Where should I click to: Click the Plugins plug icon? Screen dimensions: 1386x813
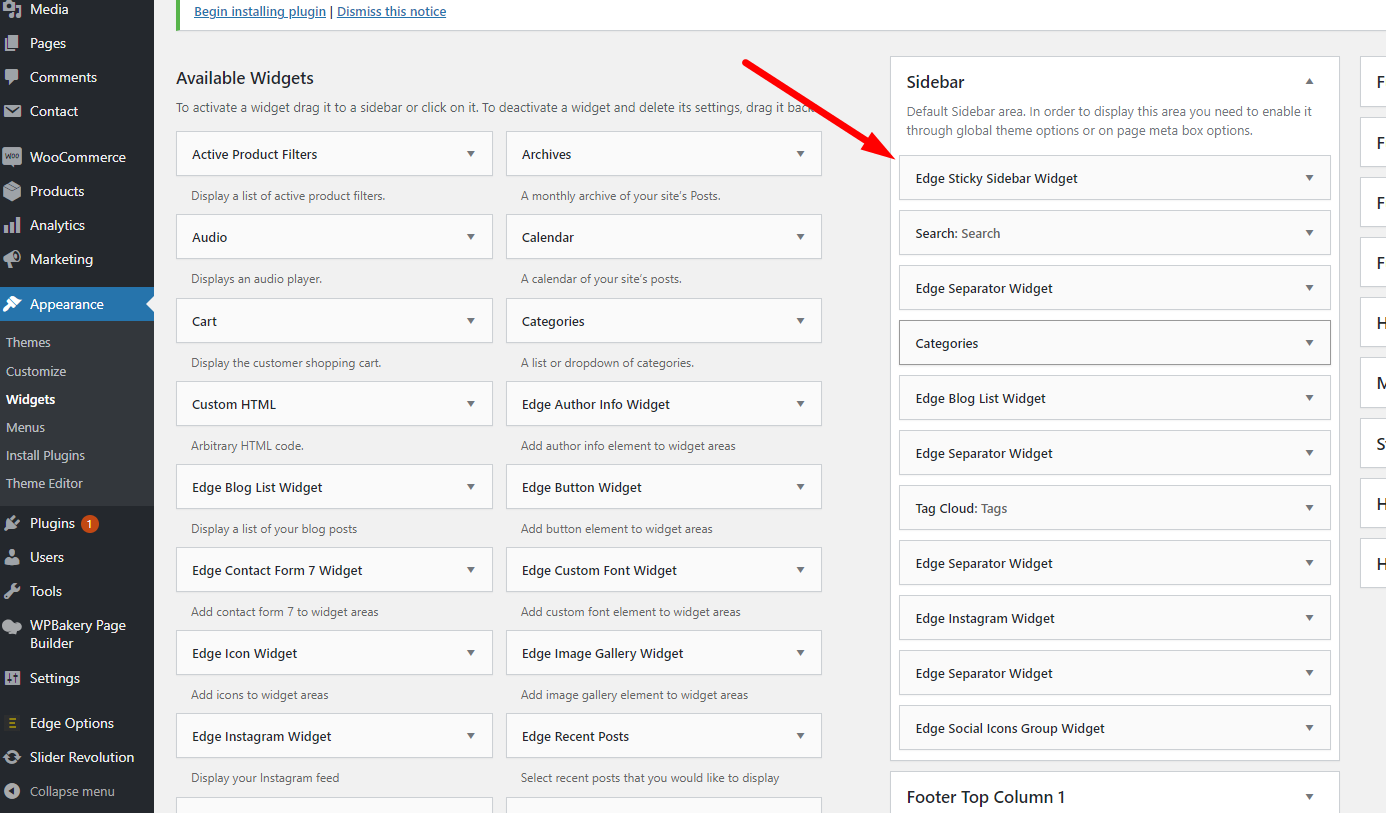[12, 523]
